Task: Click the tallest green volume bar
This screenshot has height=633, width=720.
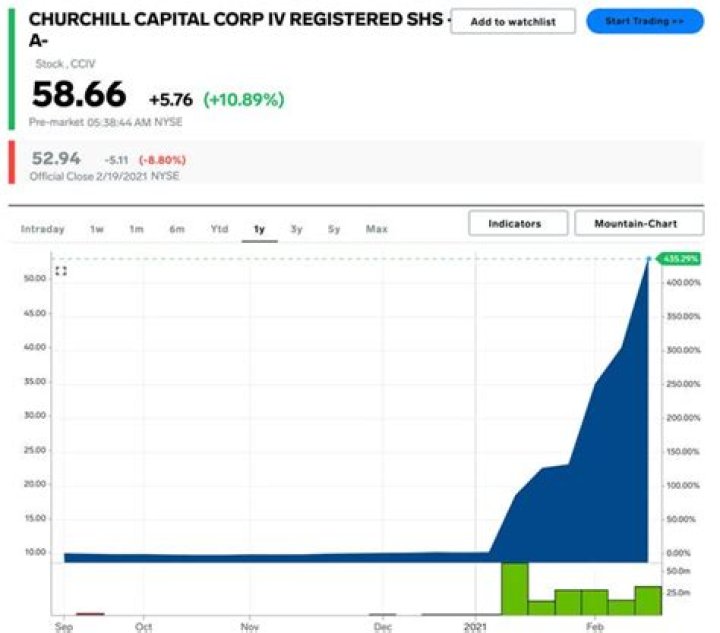Action: pos(515,588)
